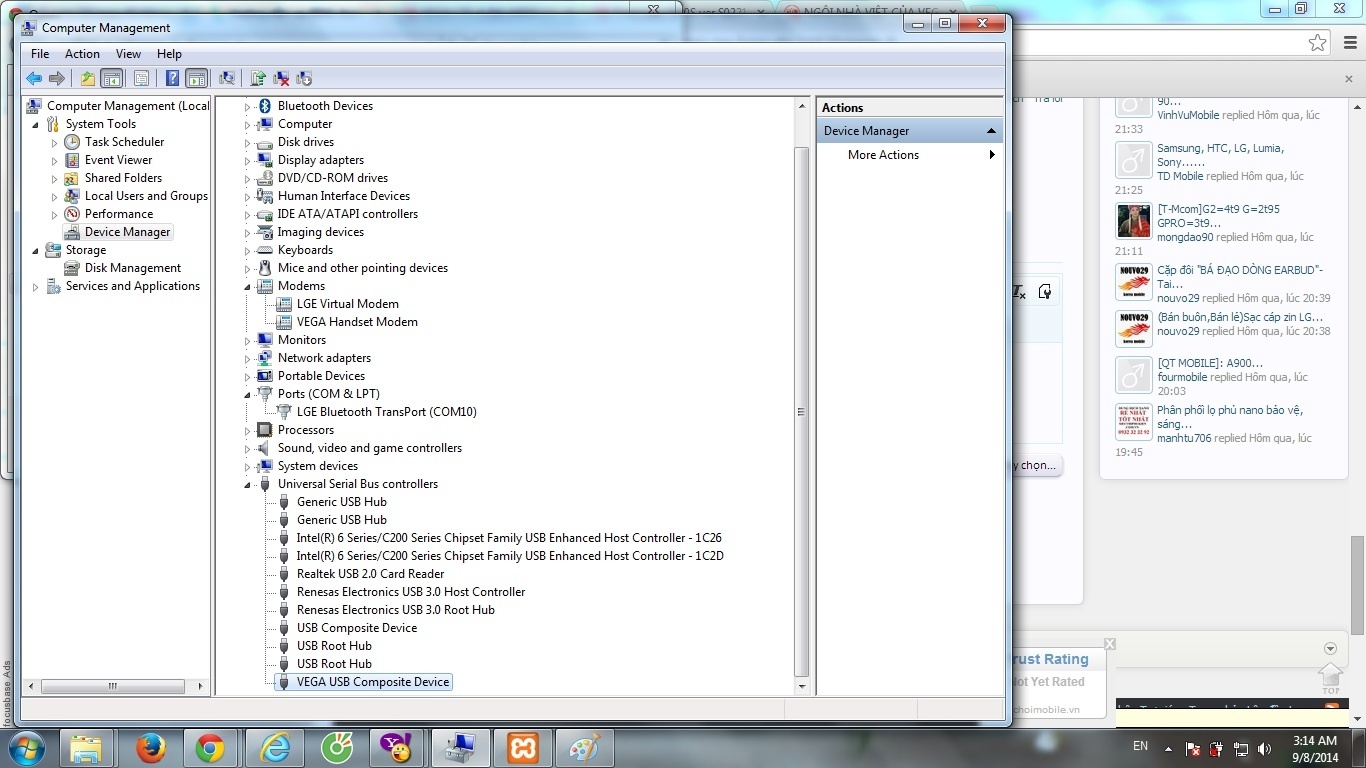Open the View menu
Image resolution: width=1366 pixels, height=768 pixels.
point(128,54)
